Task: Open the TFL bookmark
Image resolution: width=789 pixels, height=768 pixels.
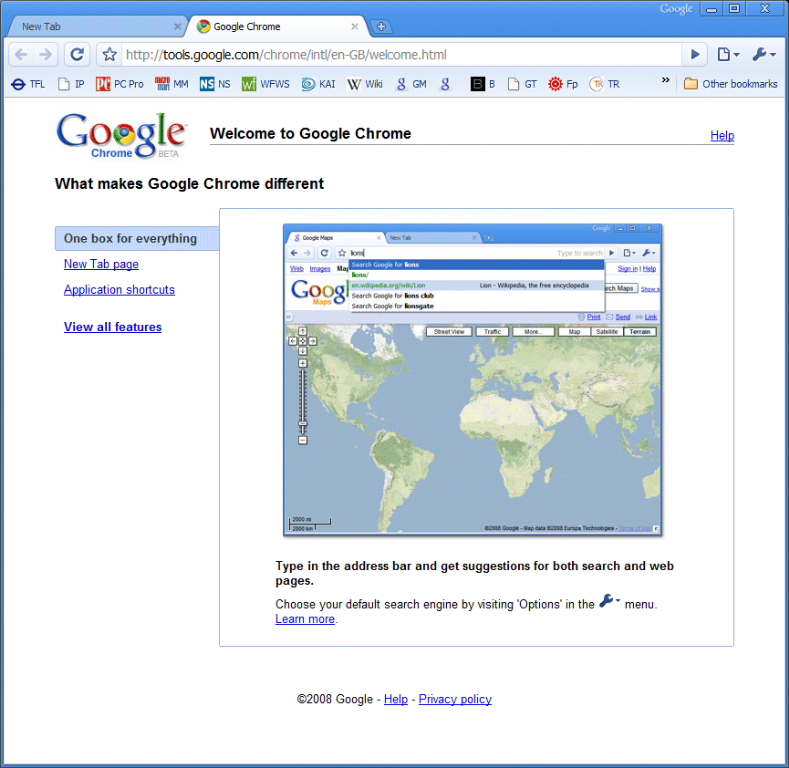Action: 28,84
